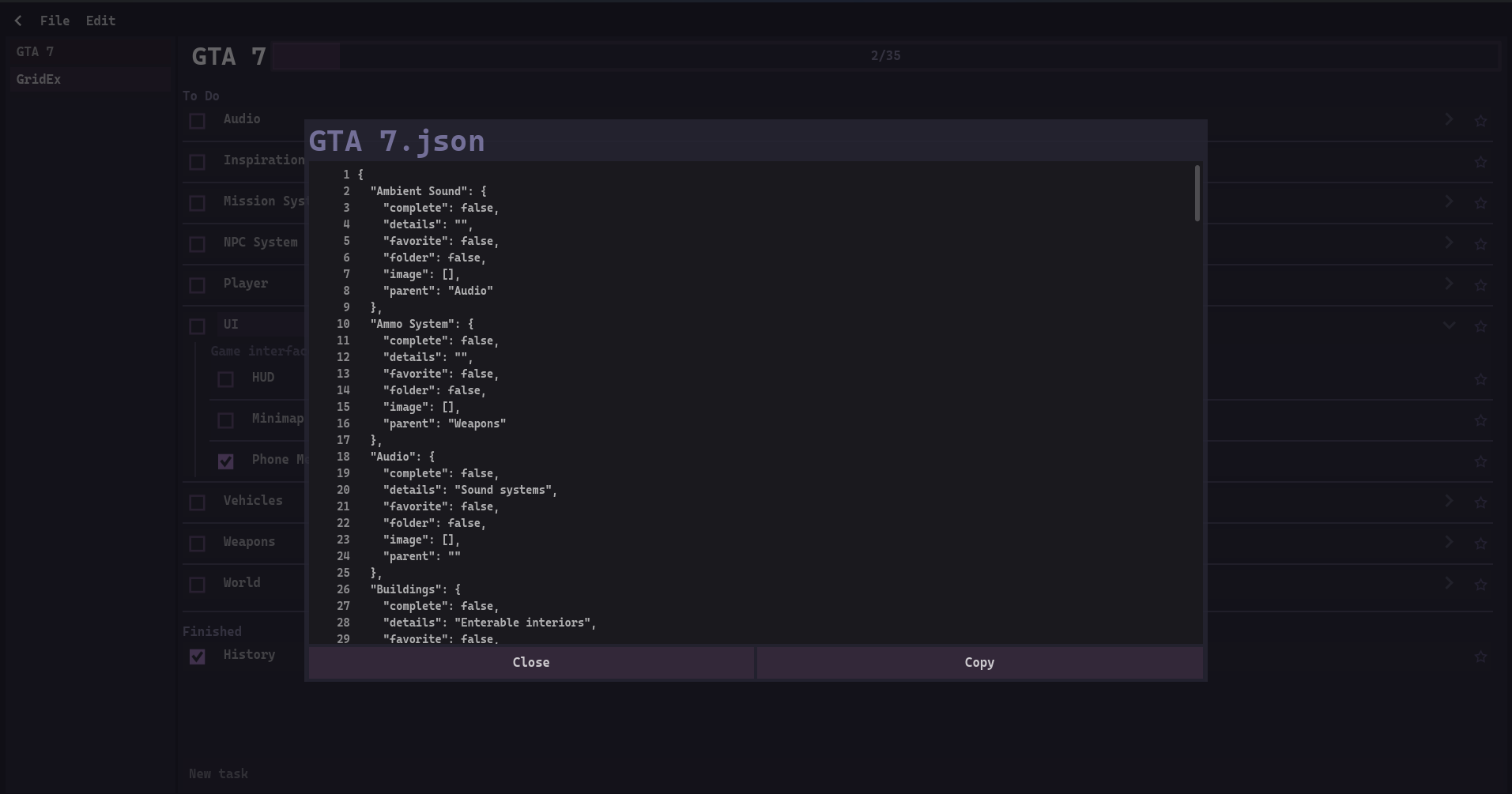Expand the Player task chevron
Viewport: 1512px width, 794px height.
click(1449, 284)
